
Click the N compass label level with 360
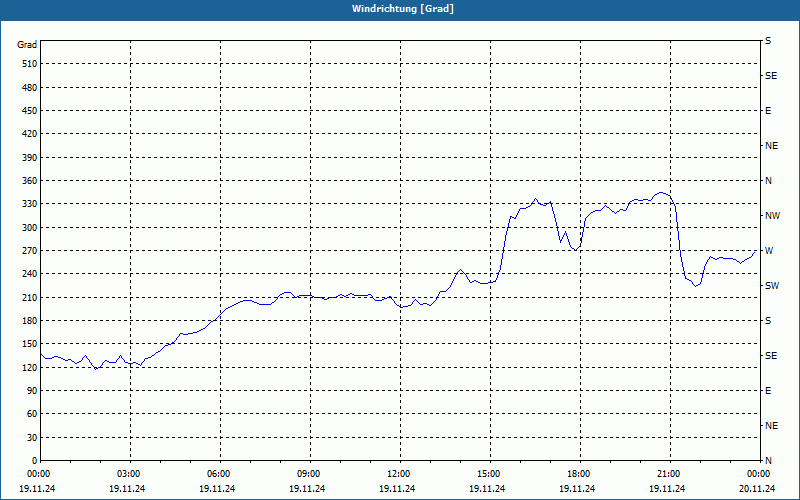point(768,181)
